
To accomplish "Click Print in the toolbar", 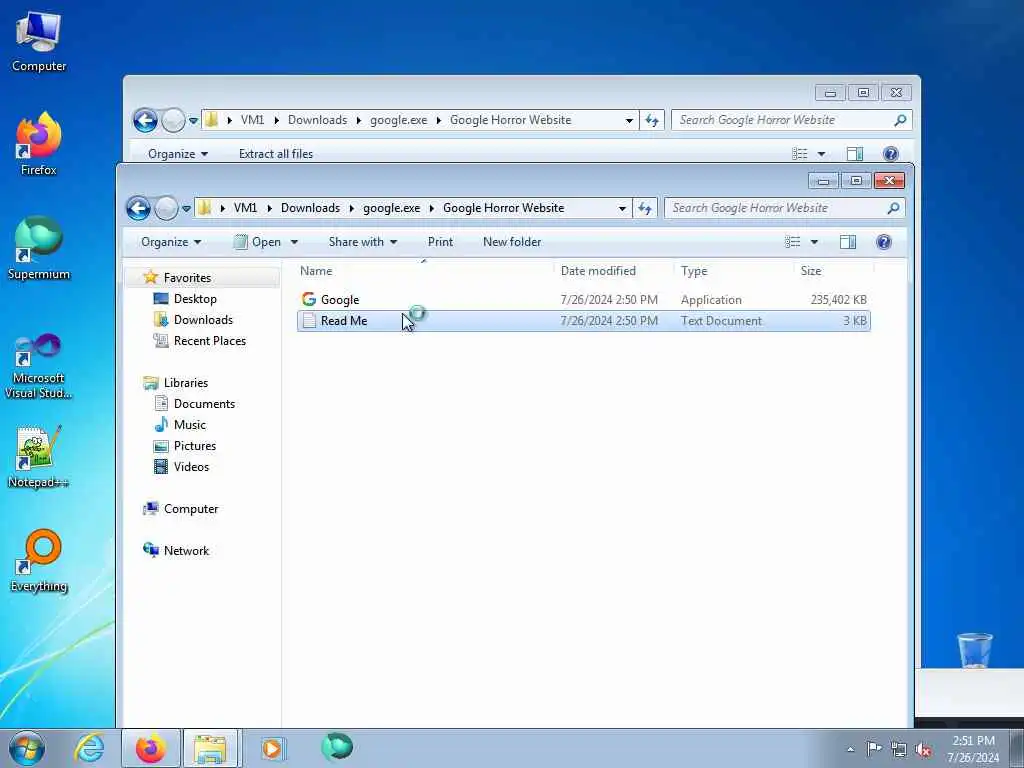I will 440,242.
